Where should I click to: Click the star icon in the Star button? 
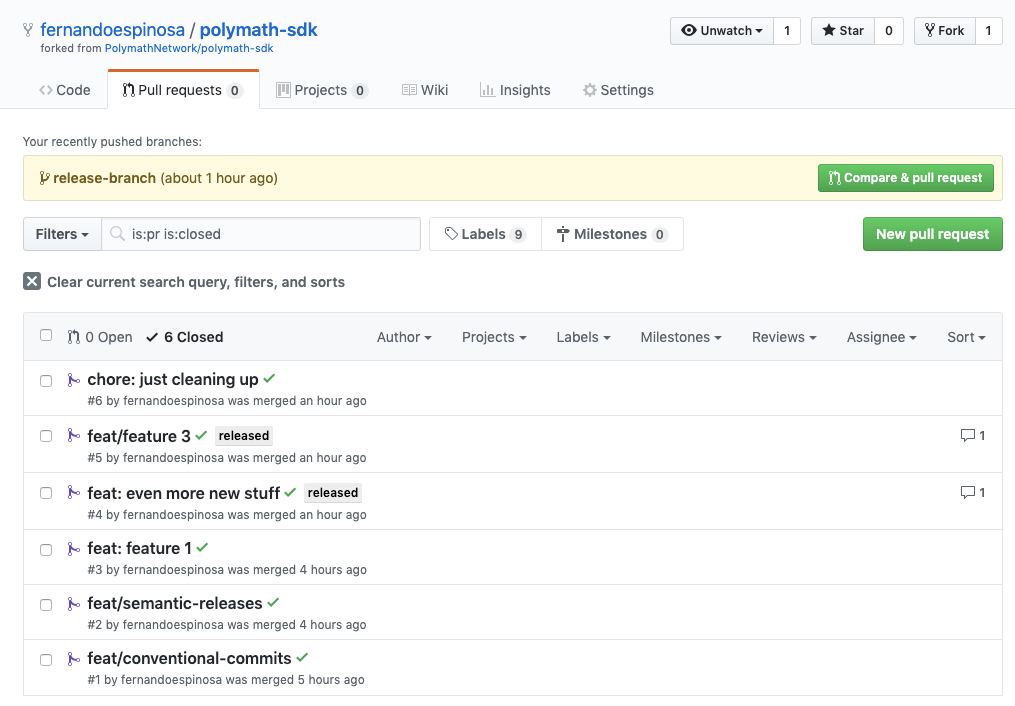coord(829,30)
